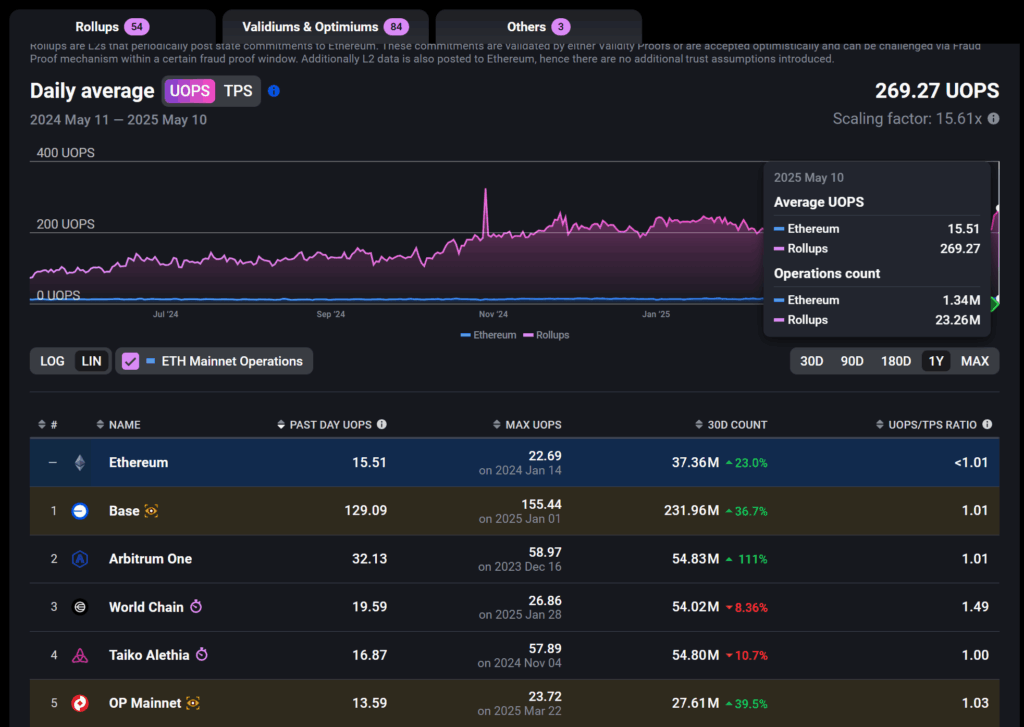1024x727 pixels.
Task: Click the Ethereum diamond logo icon
Action: (x=80, y=462)
